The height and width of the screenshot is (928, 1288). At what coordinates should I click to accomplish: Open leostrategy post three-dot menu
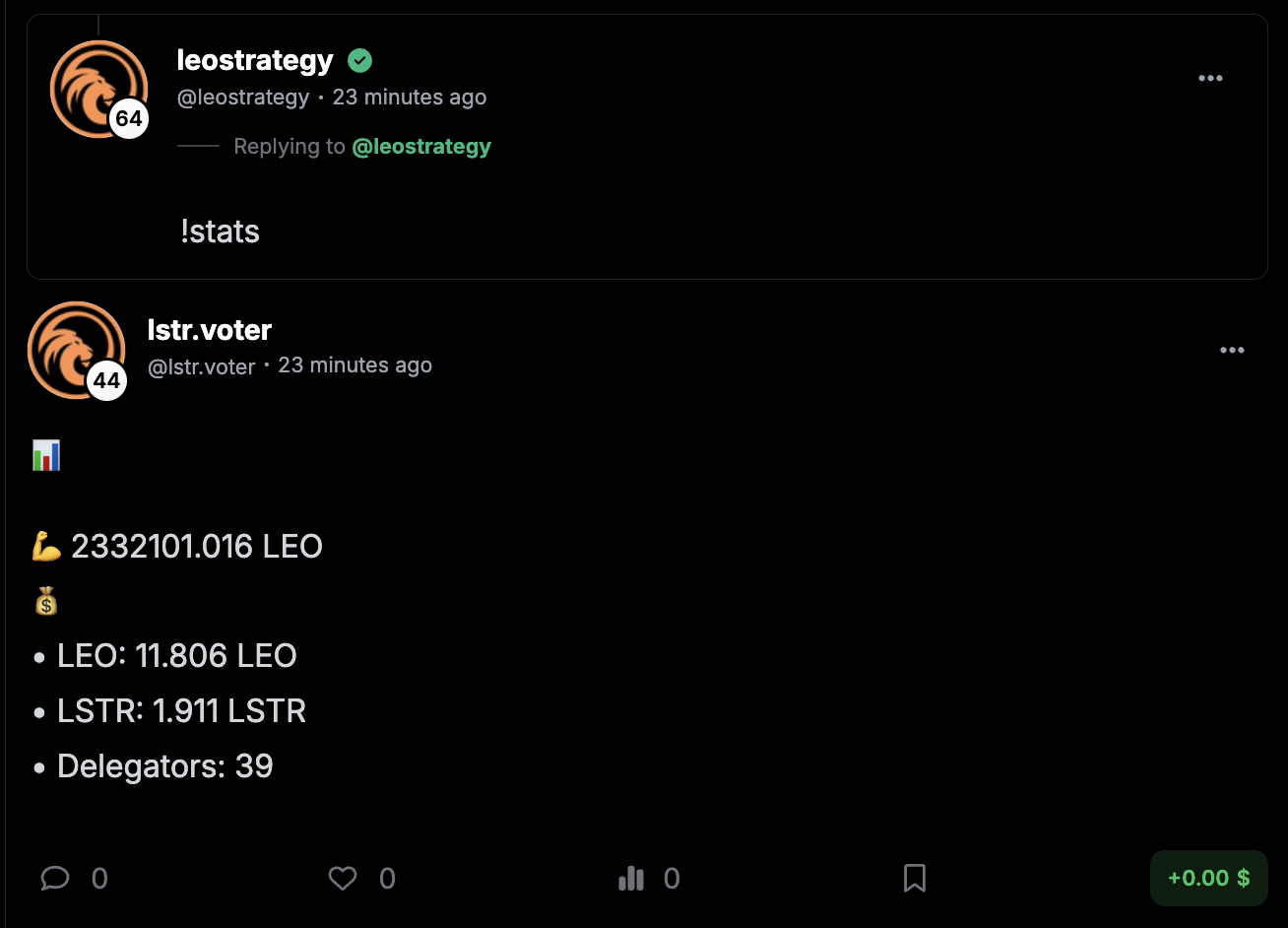(1210, 79)
